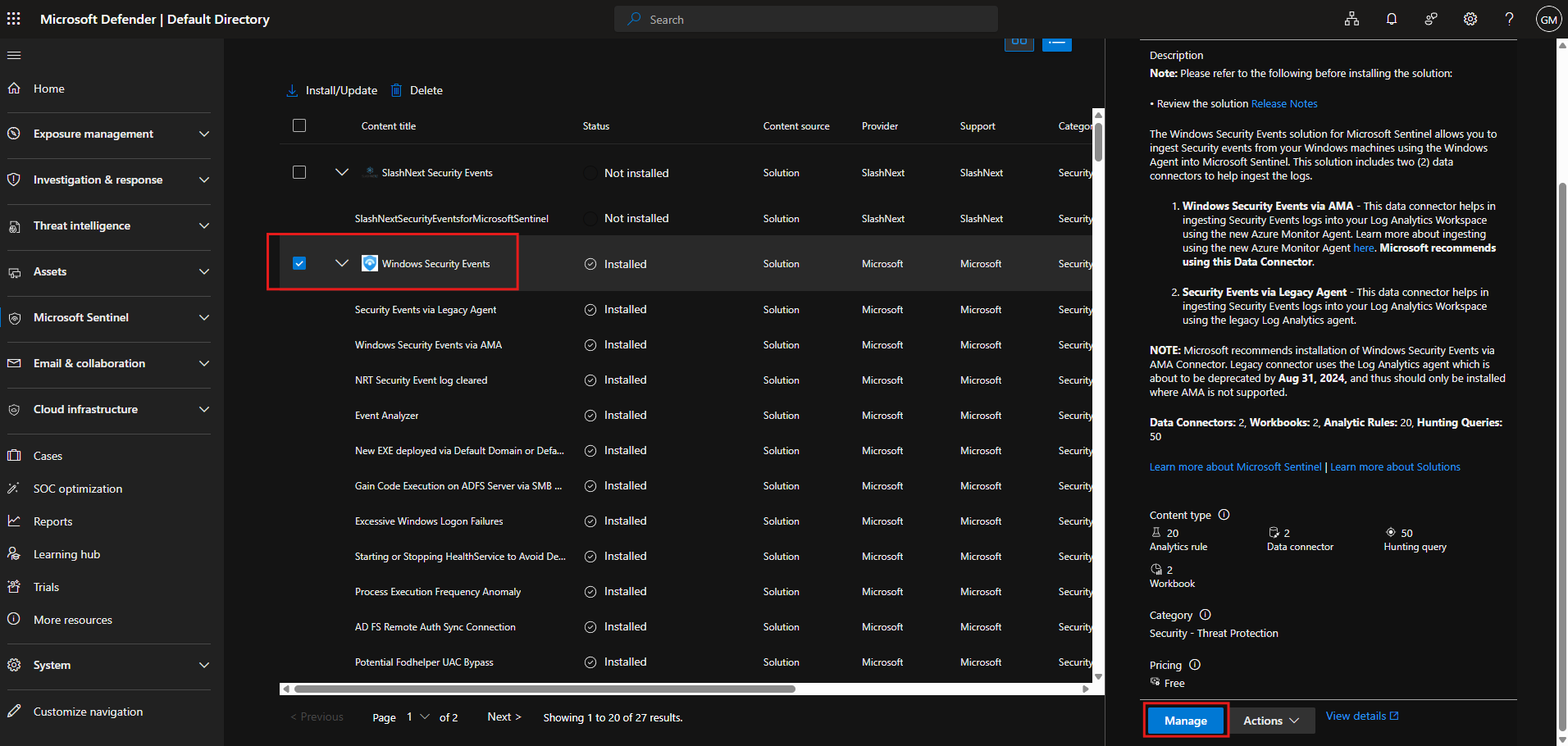The image size is (1568, 746).
Task: Sort by the Support column header
Action: point(978,125)
